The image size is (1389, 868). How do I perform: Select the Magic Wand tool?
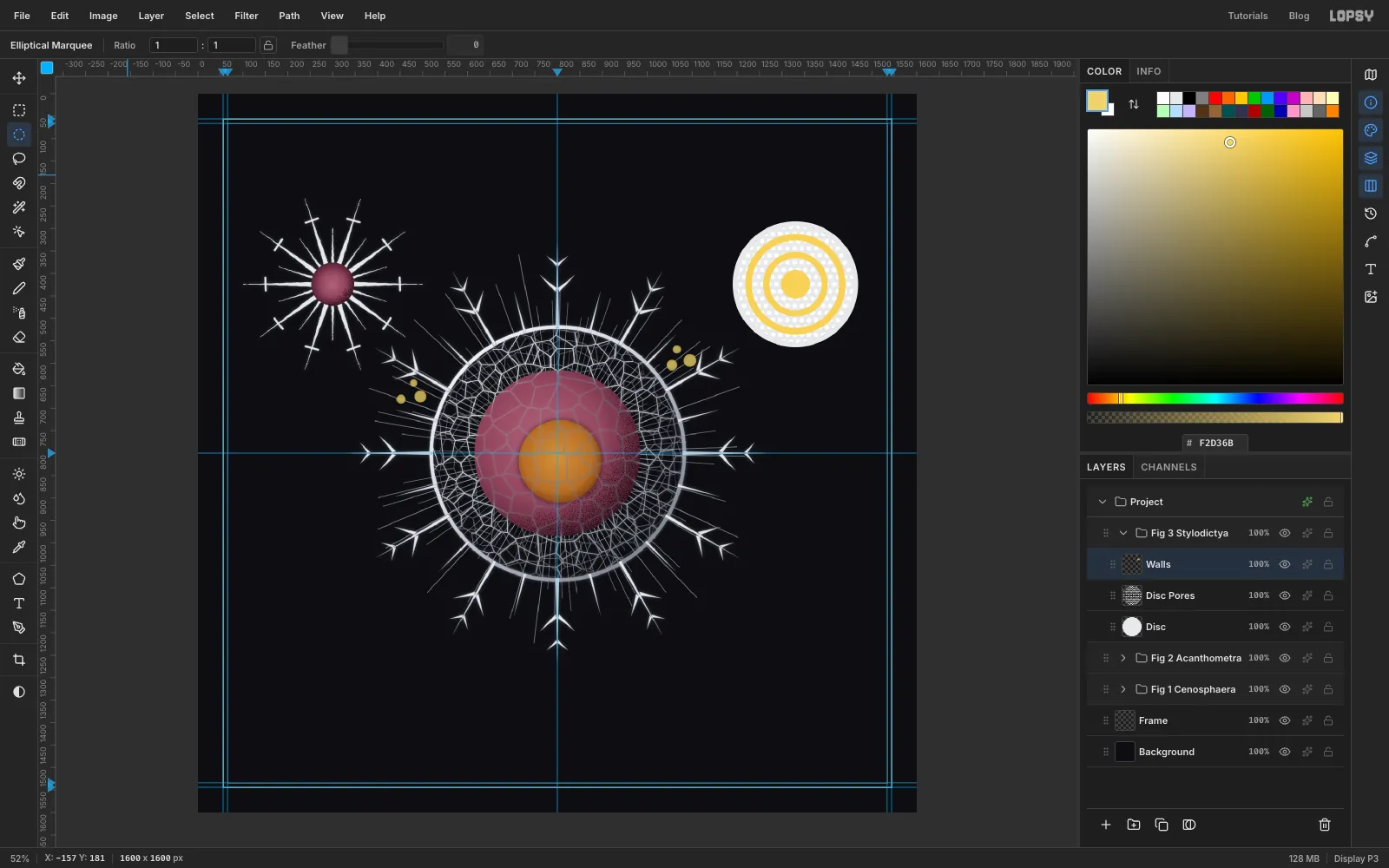[19, 207]
